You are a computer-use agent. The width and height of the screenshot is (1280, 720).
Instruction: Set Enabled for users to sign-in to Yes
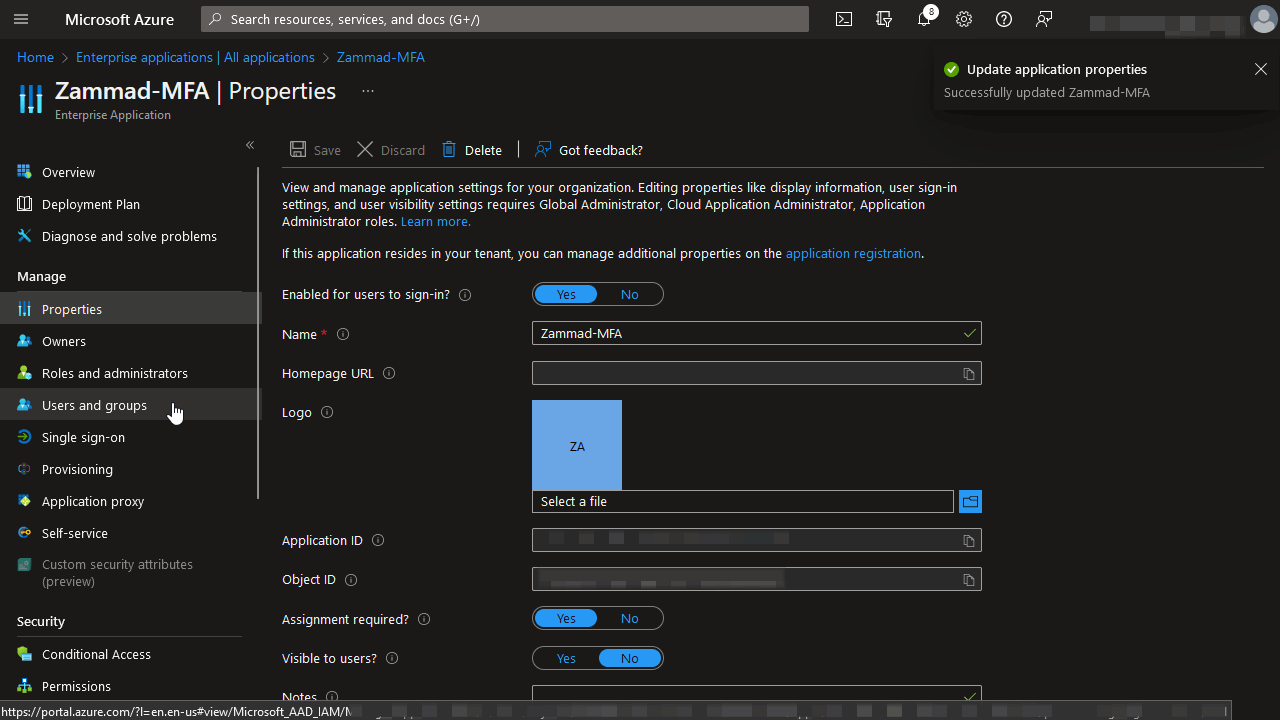click(x=566, y=294)
